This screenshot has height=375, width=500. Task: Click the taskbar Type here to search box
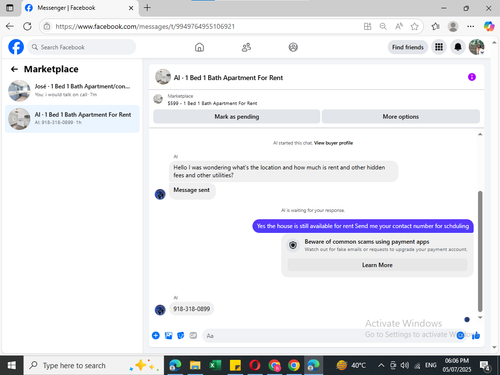[x=94, y=365]
